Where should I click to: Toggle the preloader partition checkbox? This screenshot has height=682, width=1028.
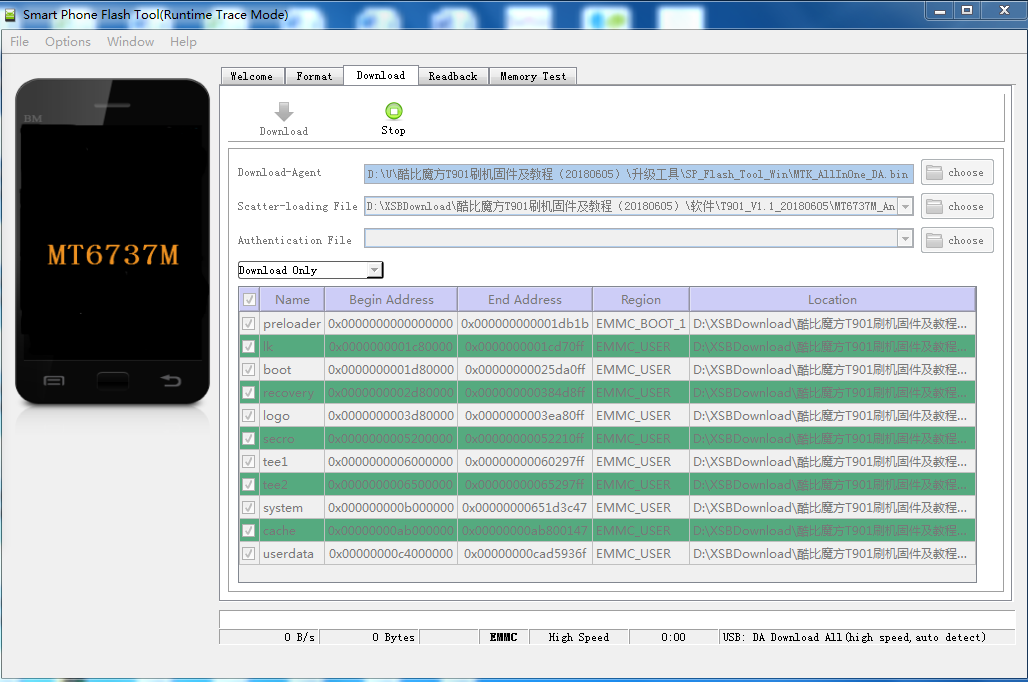(x=249, y=324)
